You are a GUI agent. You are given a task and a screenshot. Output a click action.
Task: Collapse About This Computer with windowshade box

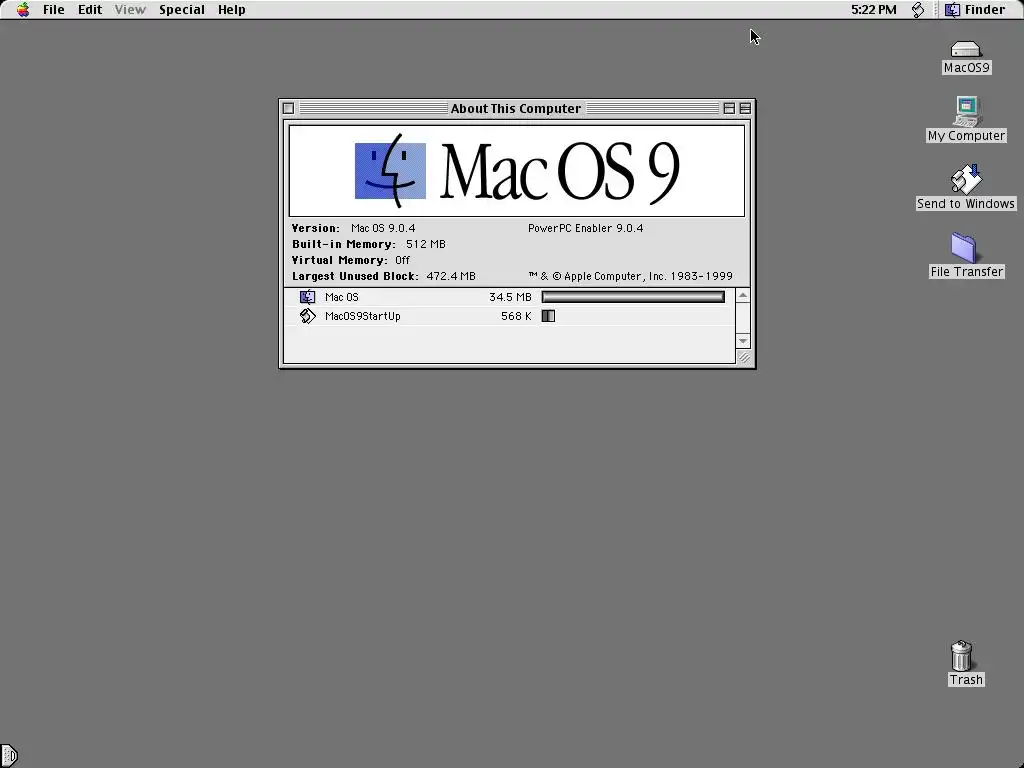(x=745, y=108)
